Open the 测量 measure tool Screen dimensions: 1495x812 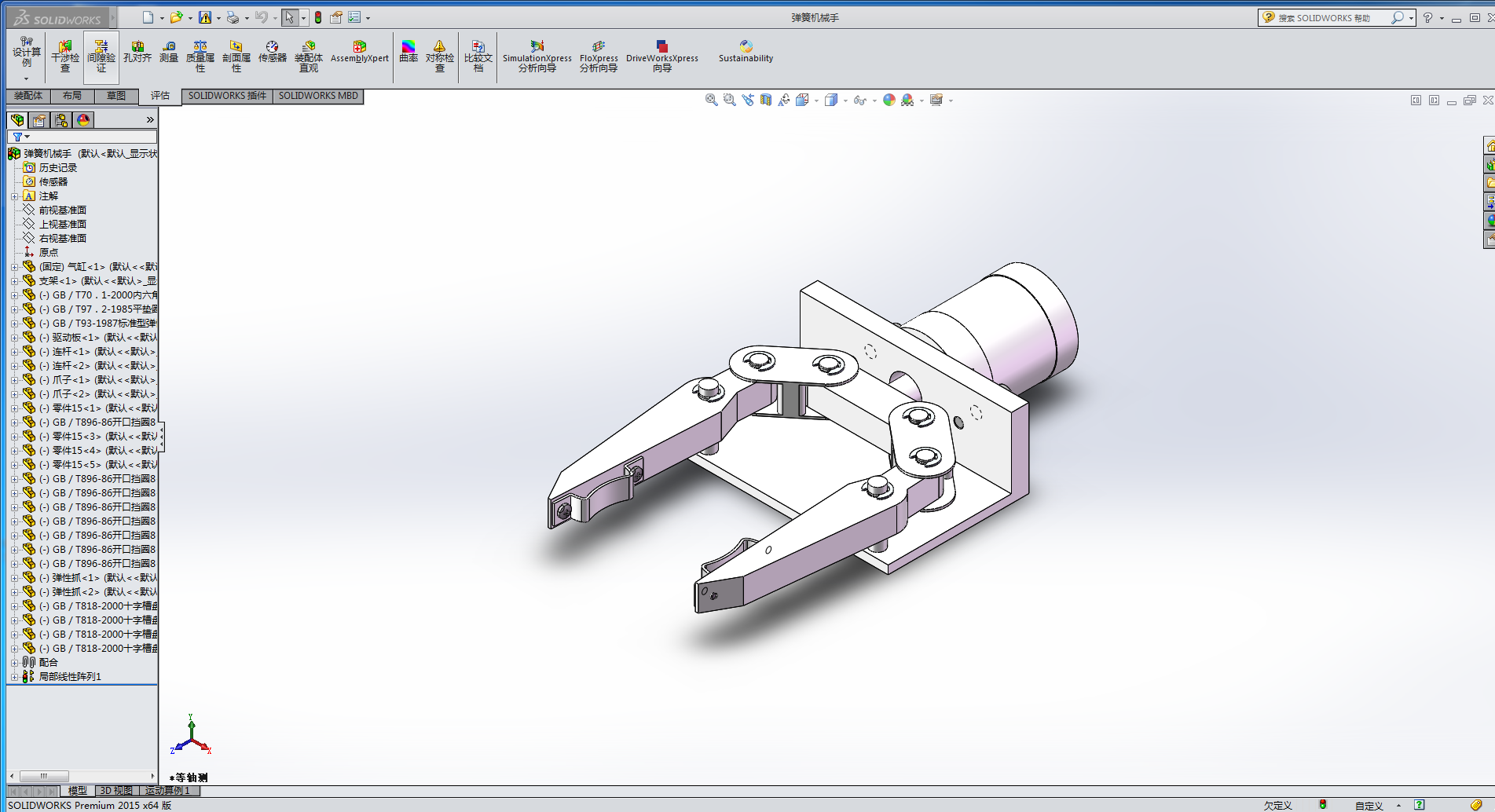[x=169, y=52]
